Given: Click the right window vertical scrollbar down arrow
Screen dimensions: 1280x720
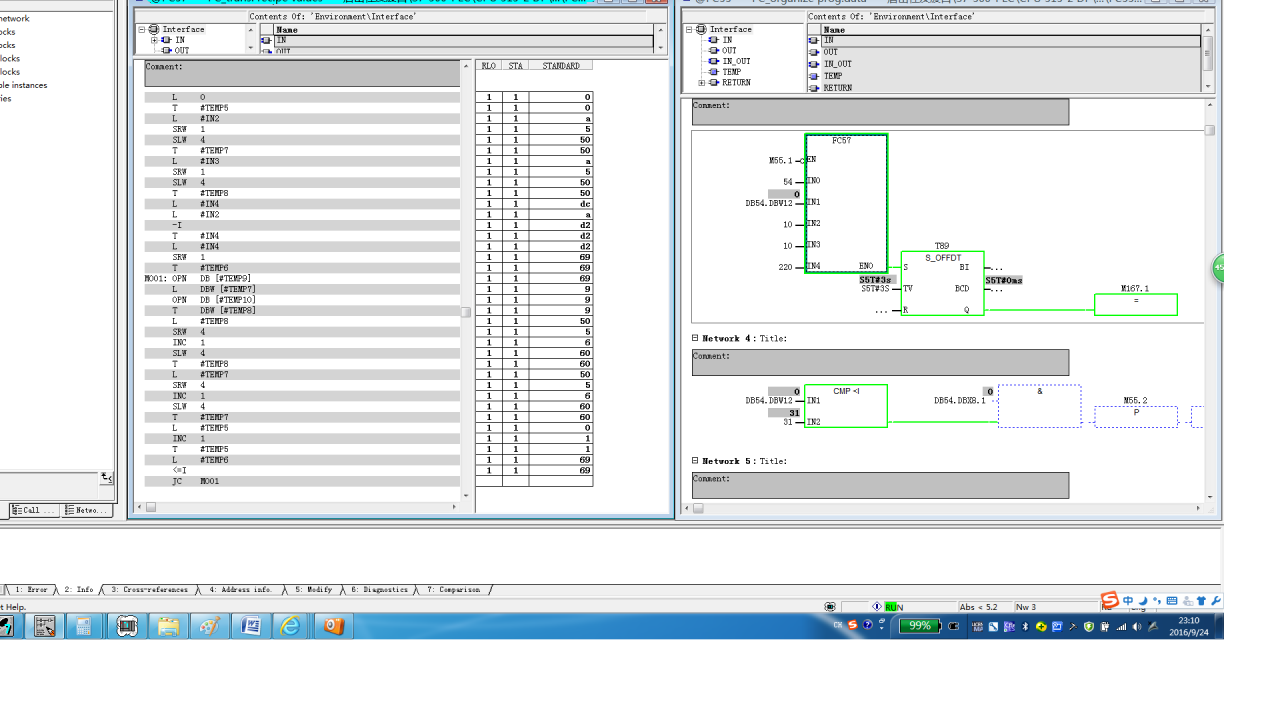Looking at the screenshot, I should (1210, 496).
